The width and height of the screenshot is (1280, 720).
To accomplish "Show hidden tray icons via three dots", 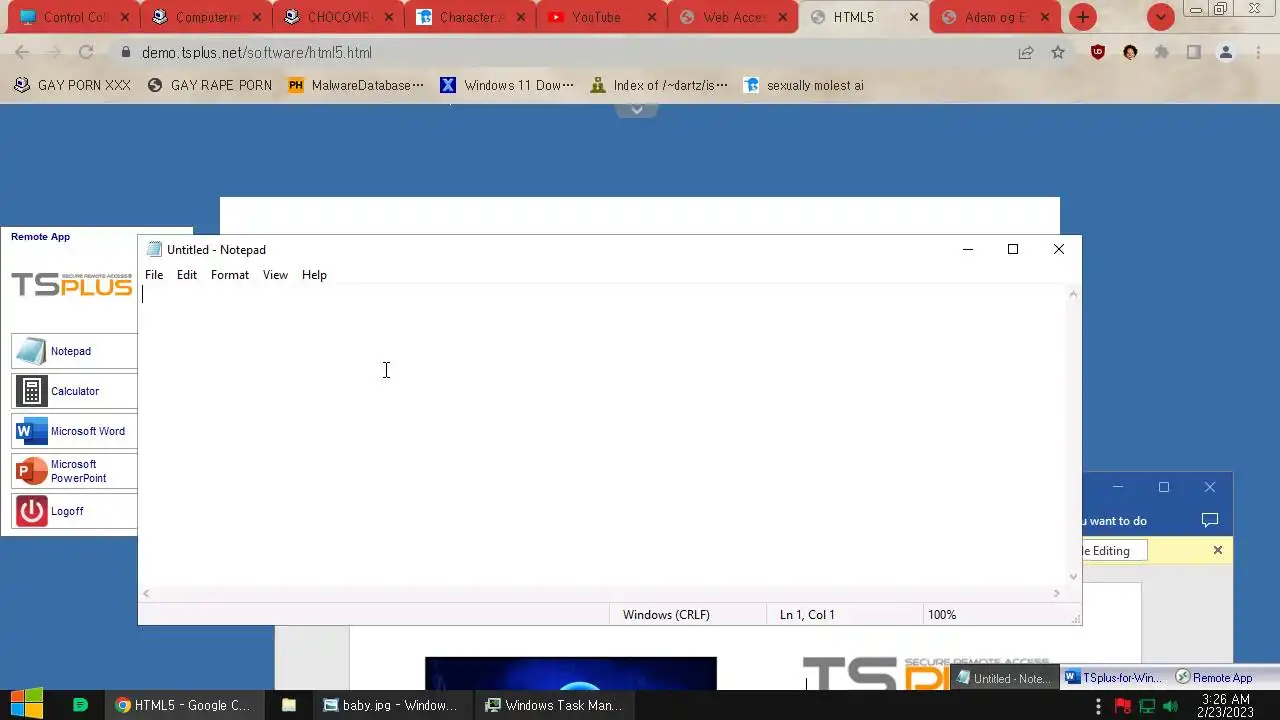I will coord(1098,706).
